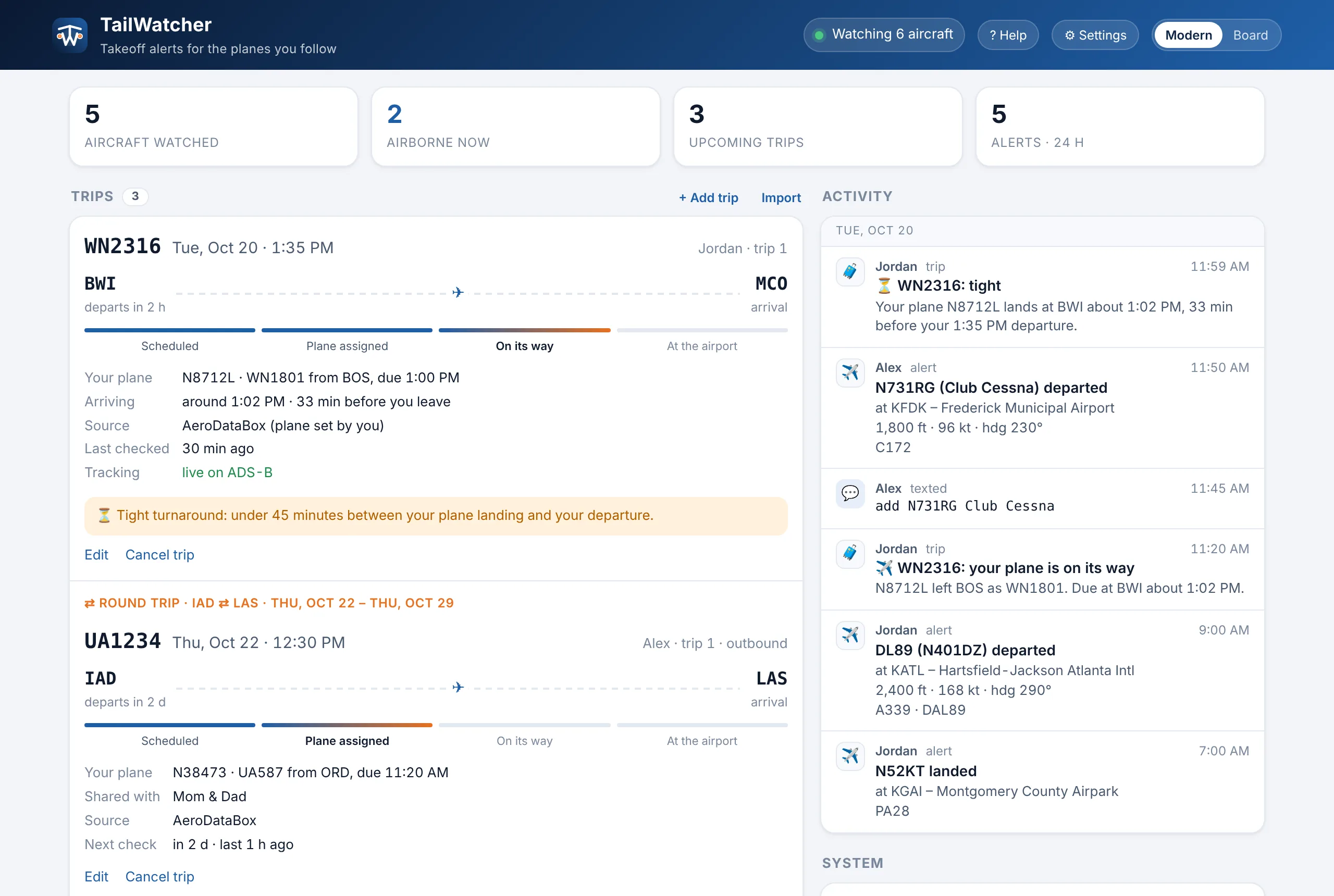Click luggage icon on 11:20 AM trip entry

(x=850, y=554)
